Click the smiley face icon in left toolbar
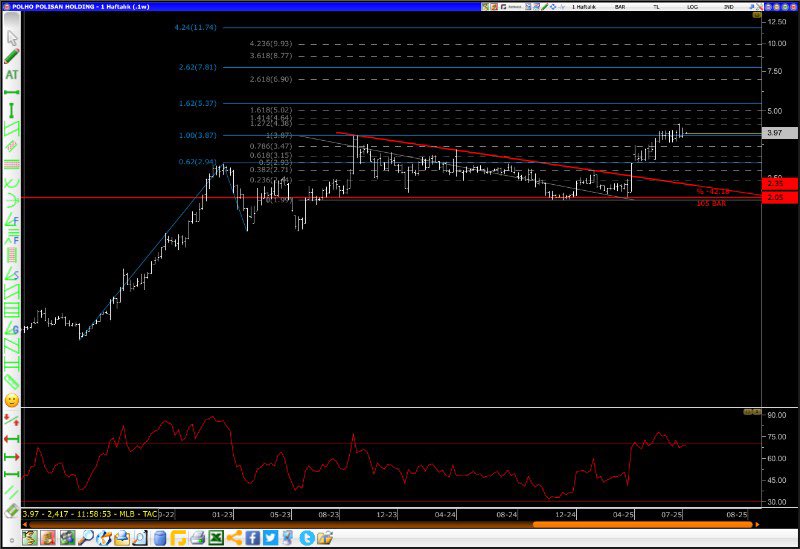Image resolution: width=800 pixels, height=549 pixels. (12, 400)
